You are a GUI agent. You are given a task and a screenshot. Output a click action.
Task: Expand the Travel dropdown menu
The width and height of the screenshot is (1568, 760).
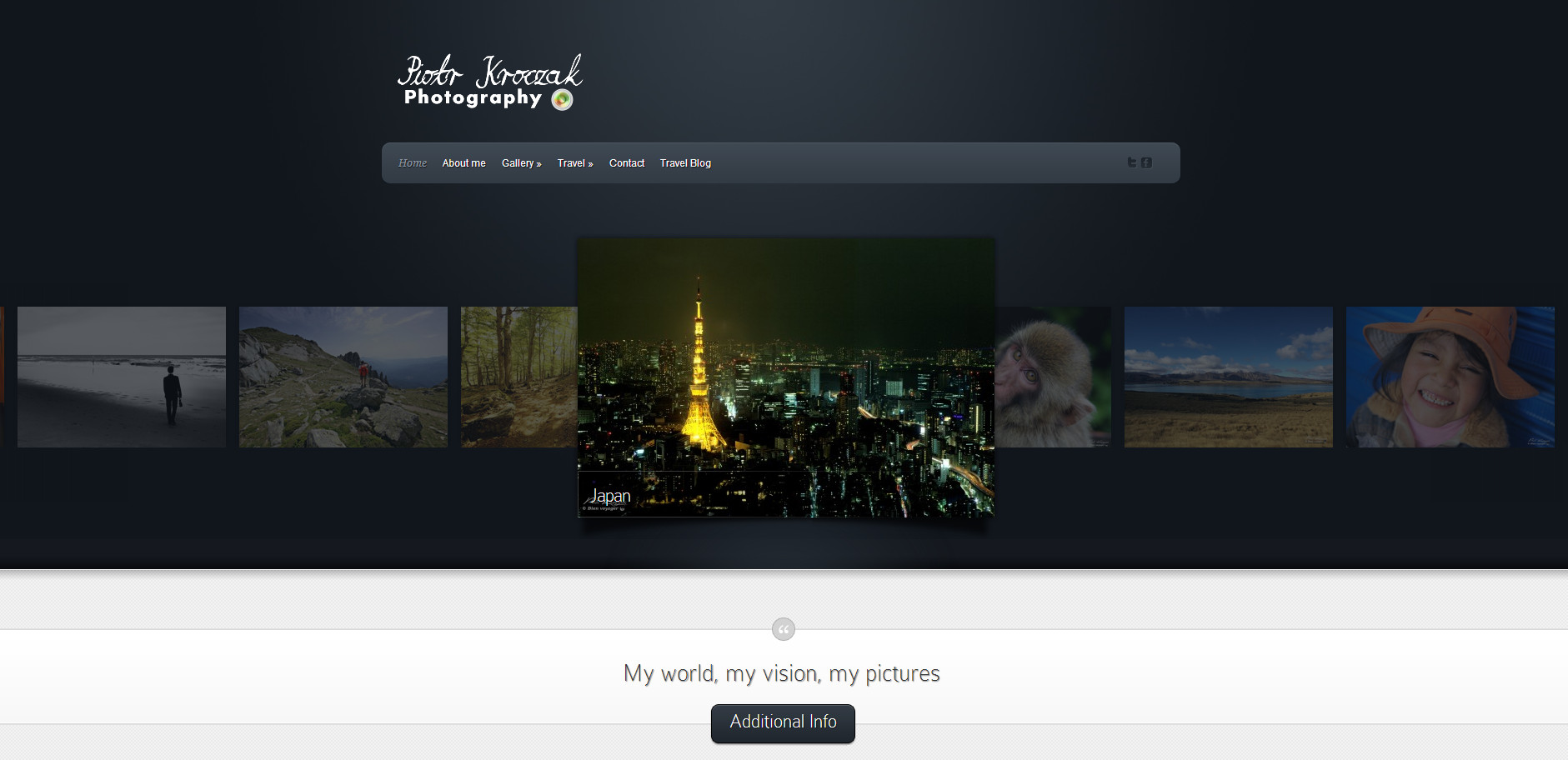click(x=575, y=163)
